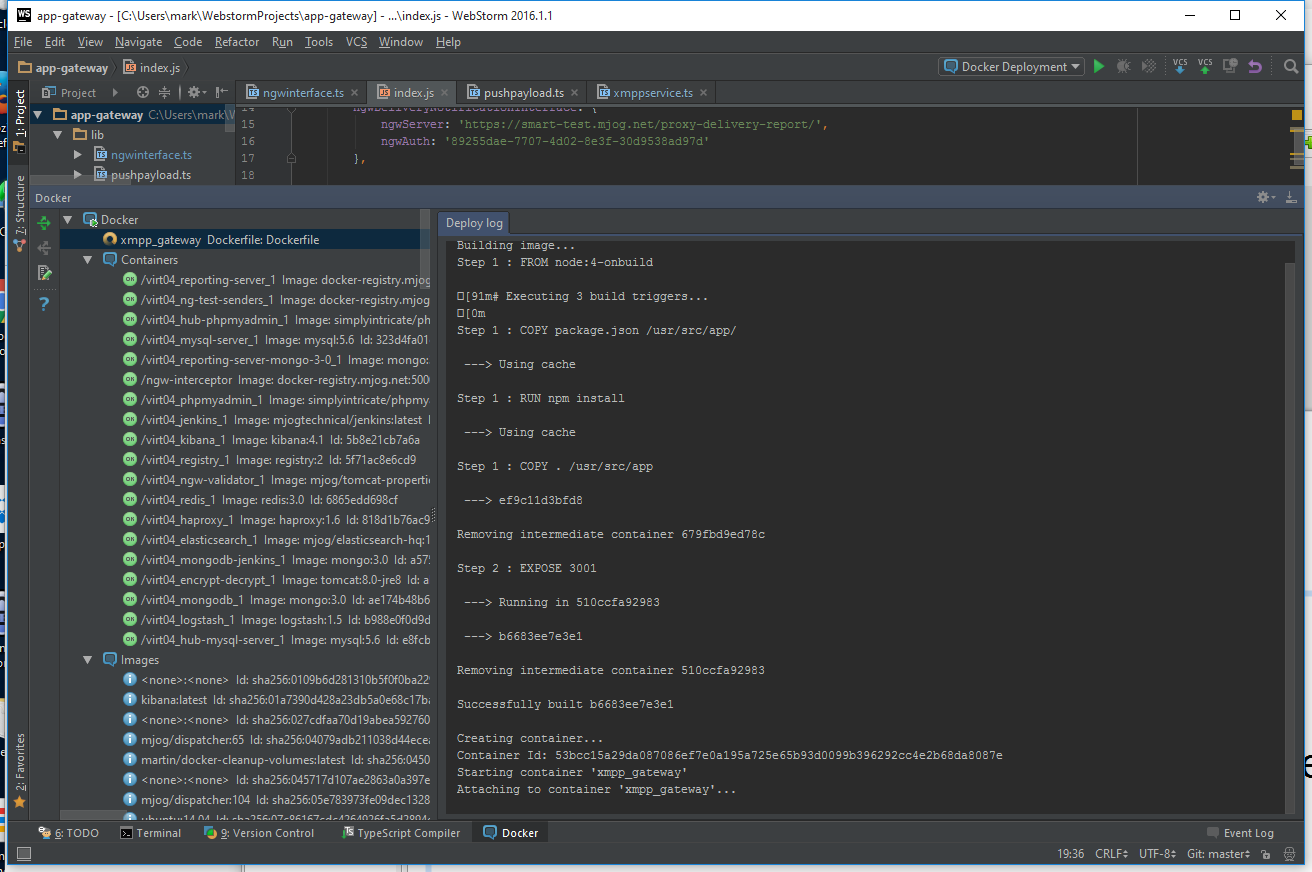The height and width of the screenshot is (872, 1312).
Task: Revert changes with purple undo arrow
Action: click(x=1255, y=67)
